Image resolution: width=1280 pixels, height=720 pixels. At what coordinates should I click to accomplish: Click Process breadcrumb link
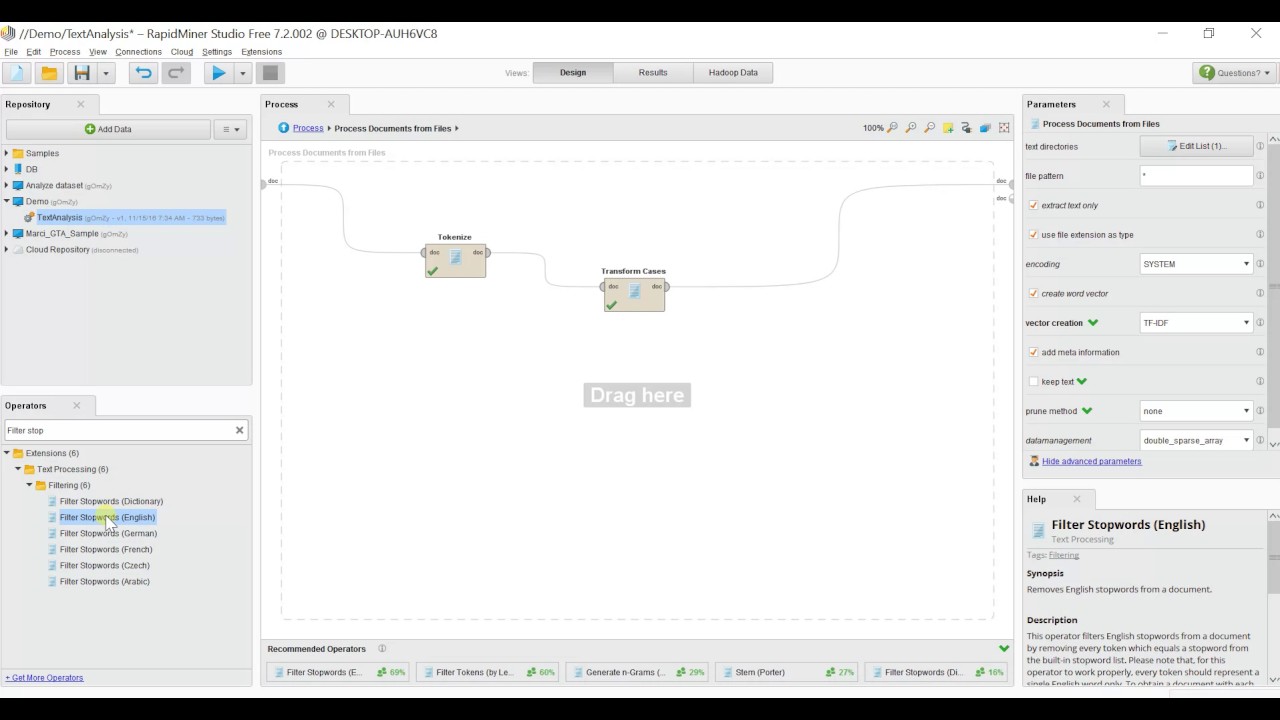(308, 128)
